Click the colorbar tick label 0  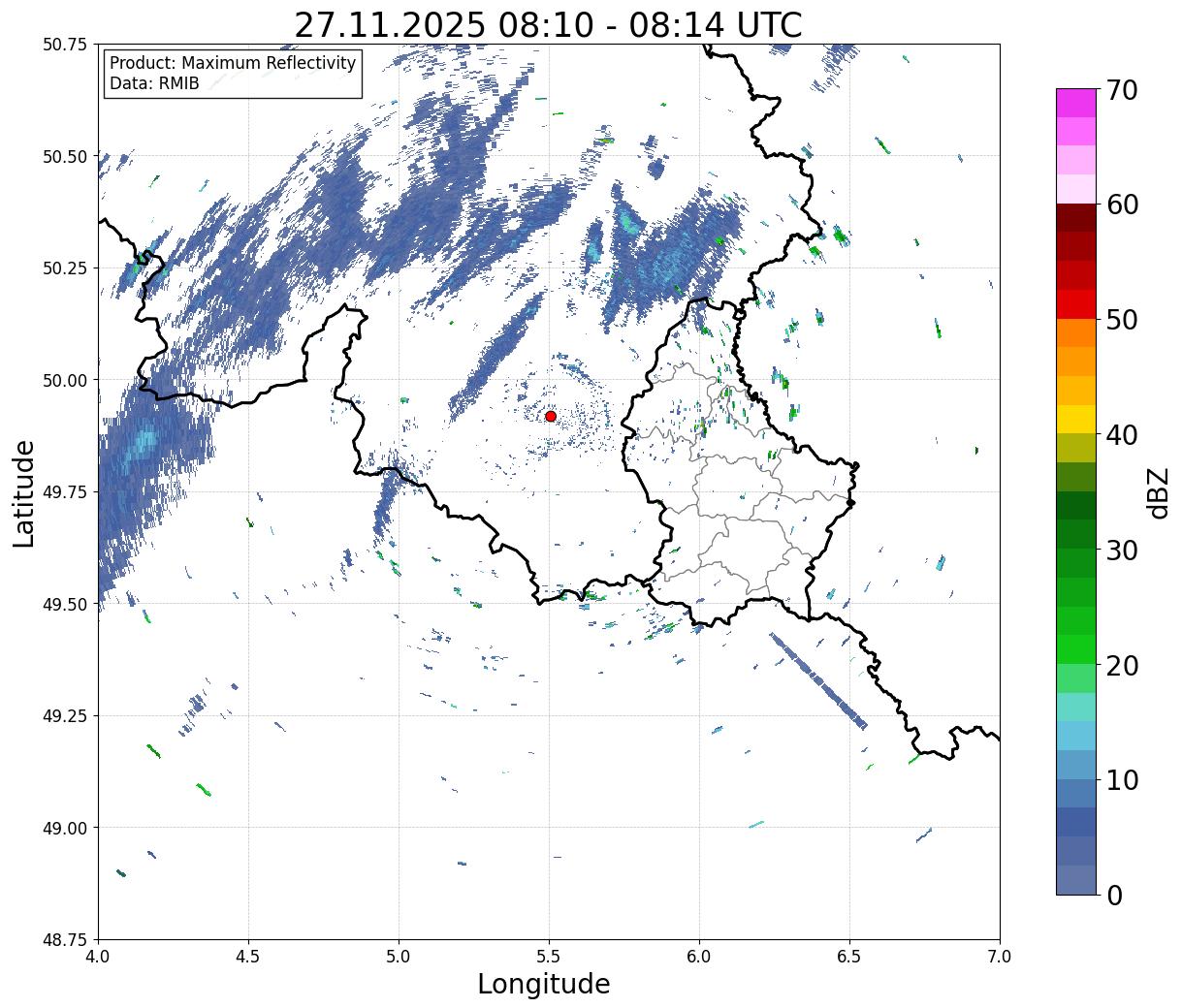[x=1114, y=895]
